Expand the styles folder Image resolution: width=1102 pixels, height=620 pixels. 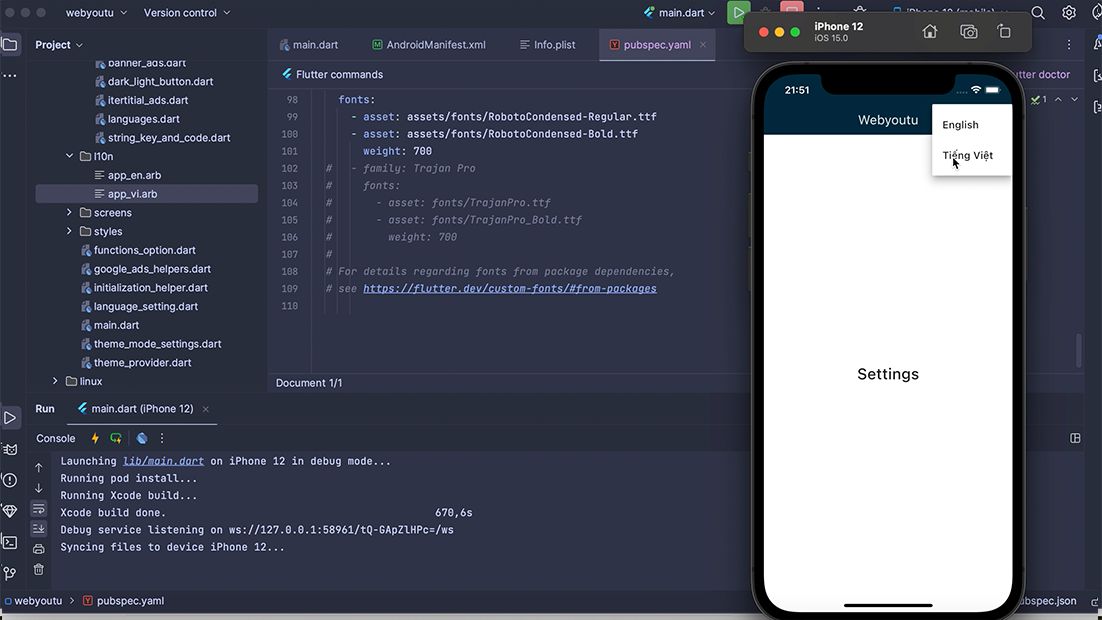69,231
